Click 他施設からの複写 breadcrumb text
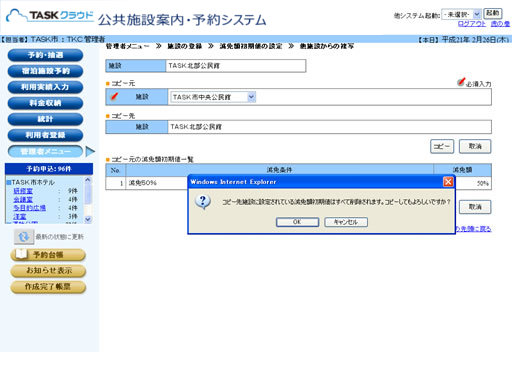 327,46
